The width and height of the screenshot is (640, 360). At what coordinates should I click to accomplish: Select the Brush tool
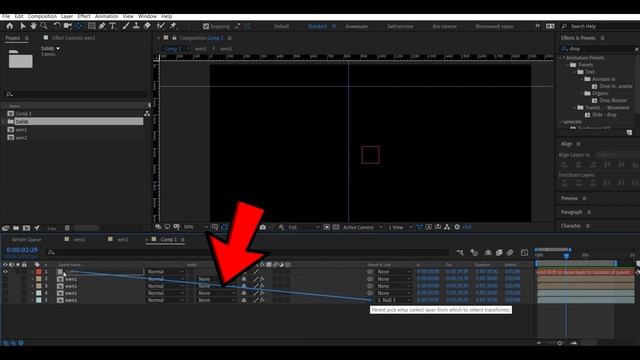126,26
